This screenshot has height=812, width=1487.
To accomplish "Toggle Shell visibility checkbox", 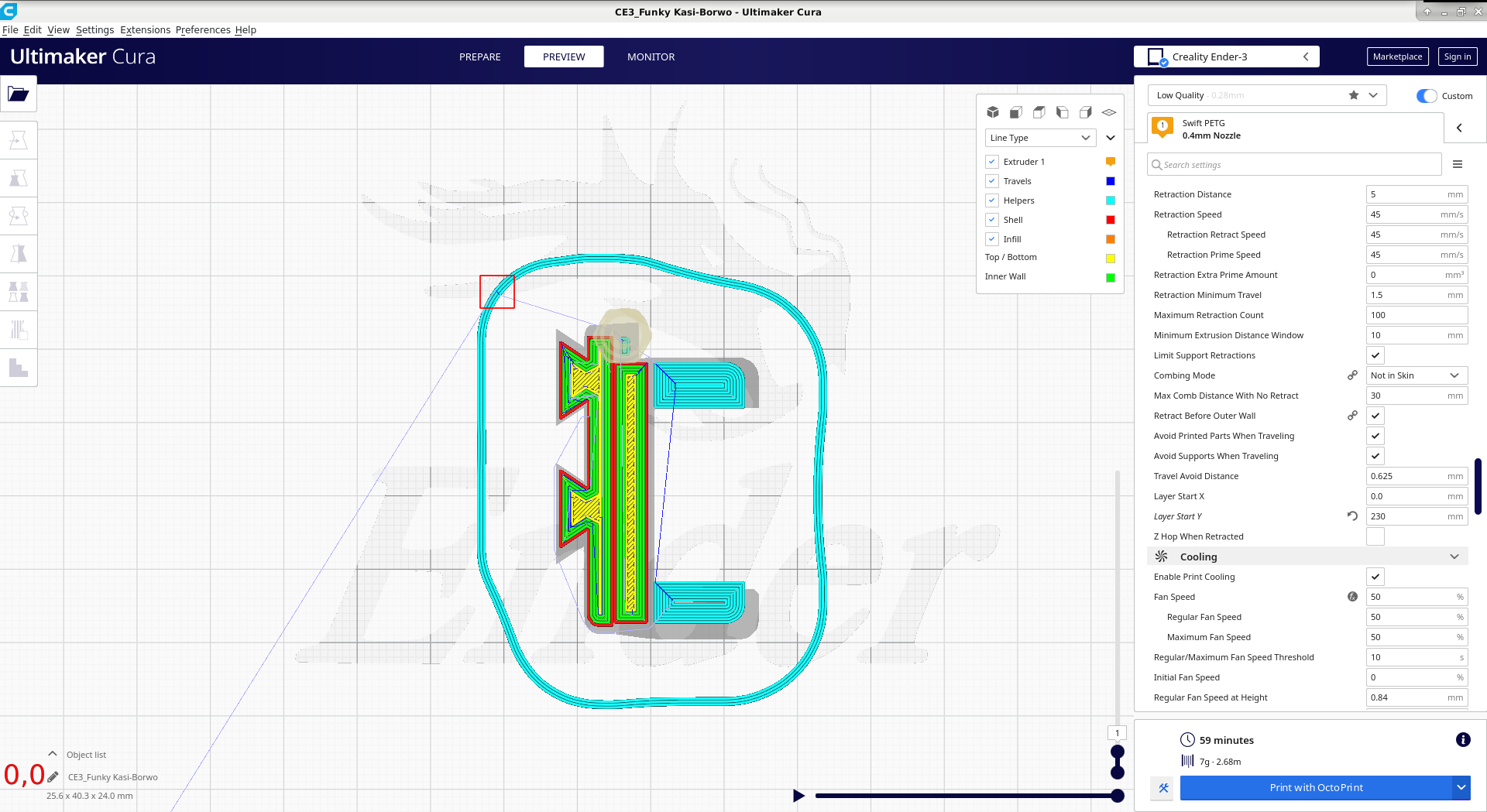I will 992,220.
